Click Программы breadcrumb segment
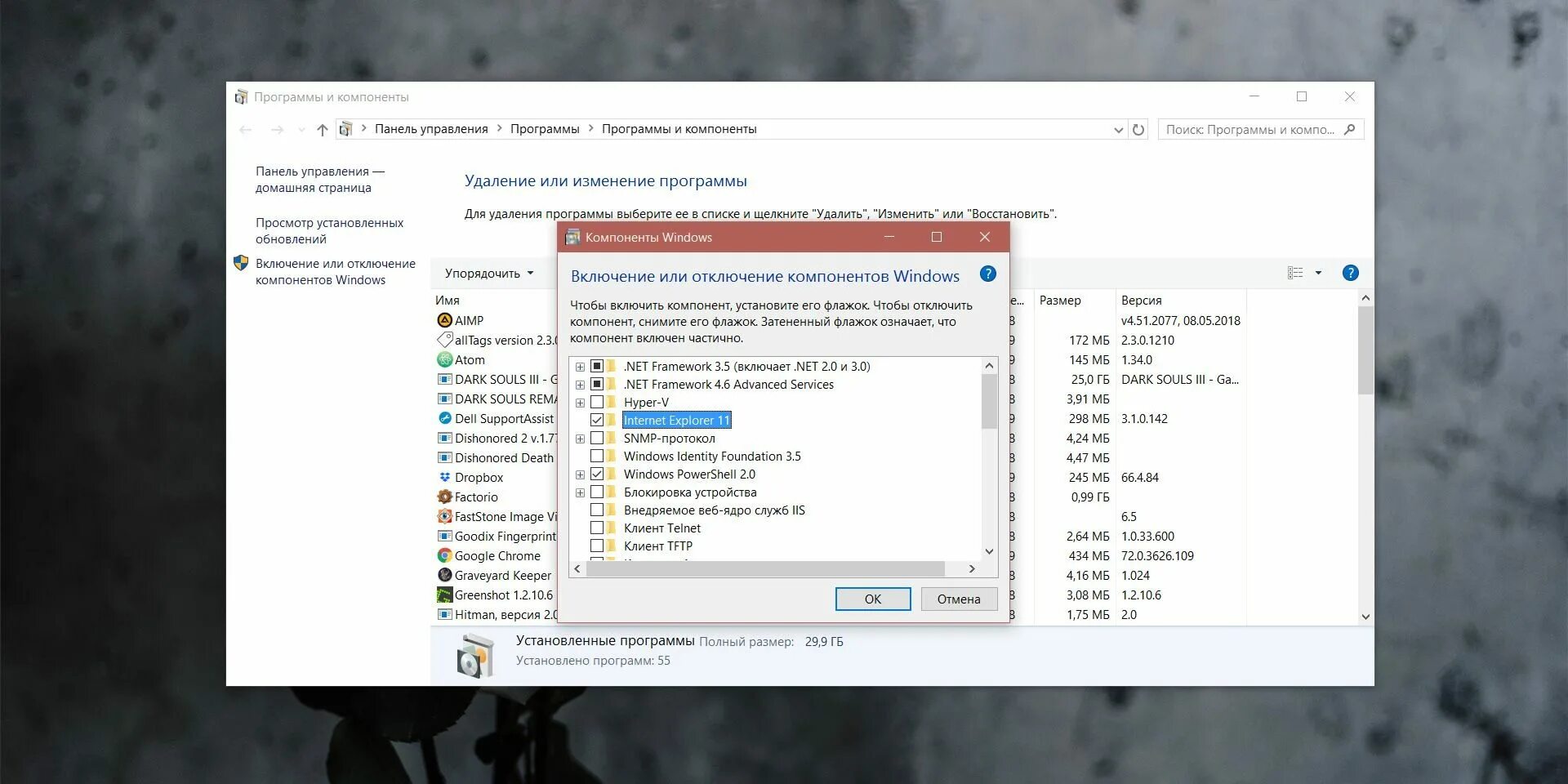The height and width of the screenshot is (784, 1568). click(x=545, y=129)
